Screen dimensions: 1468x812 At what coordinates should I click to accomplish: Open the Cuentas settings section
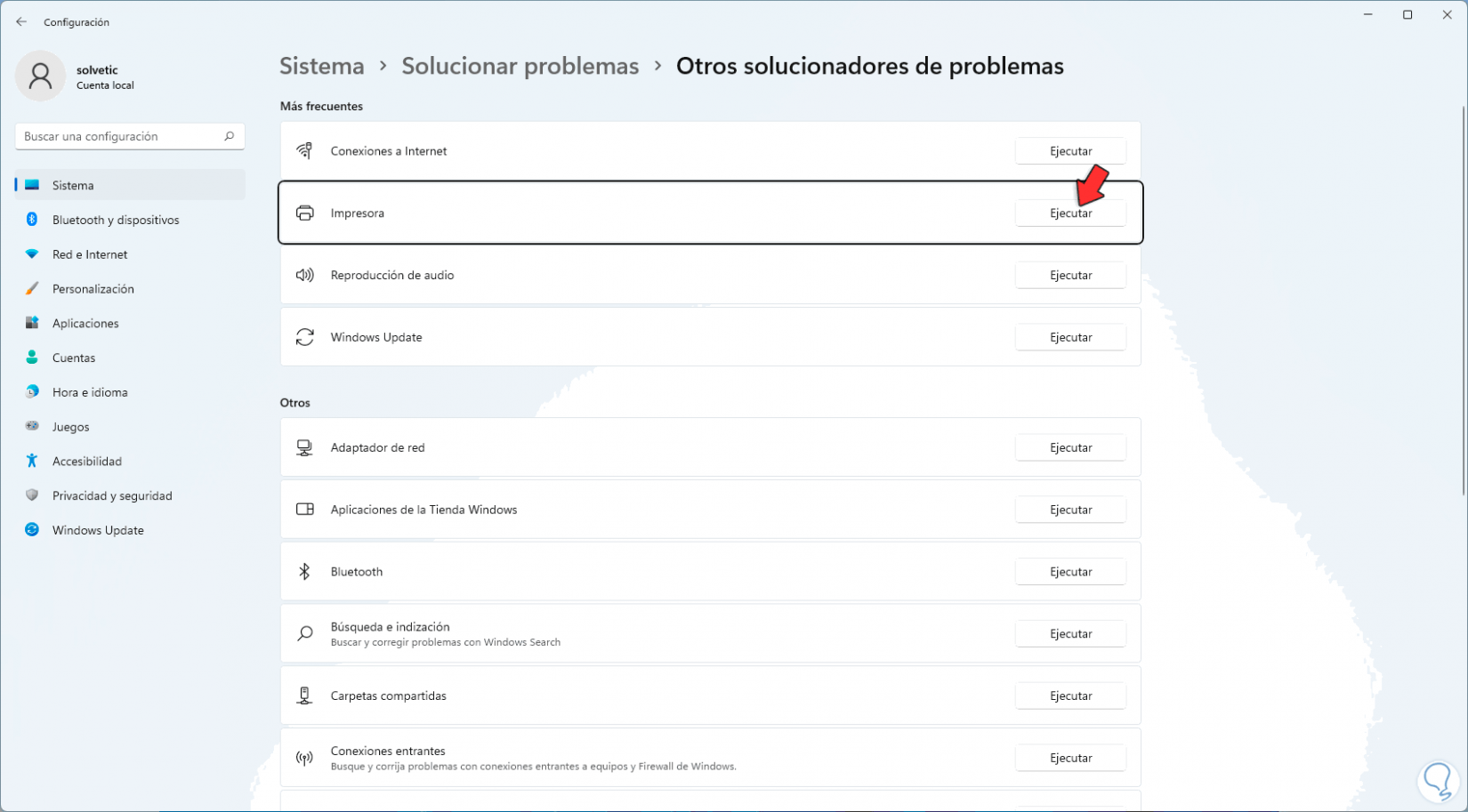pos(74,358)
